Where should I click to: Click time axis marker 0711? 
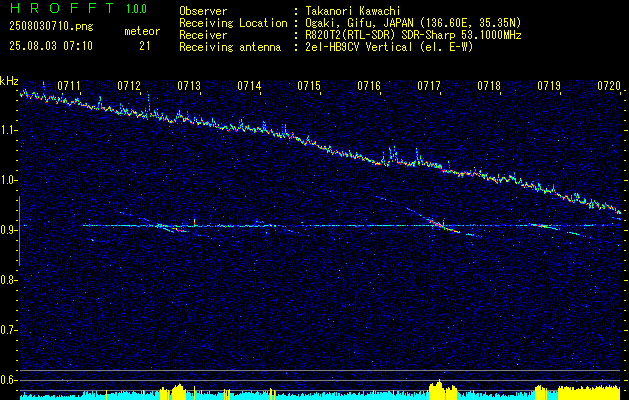tap(69, 86)
